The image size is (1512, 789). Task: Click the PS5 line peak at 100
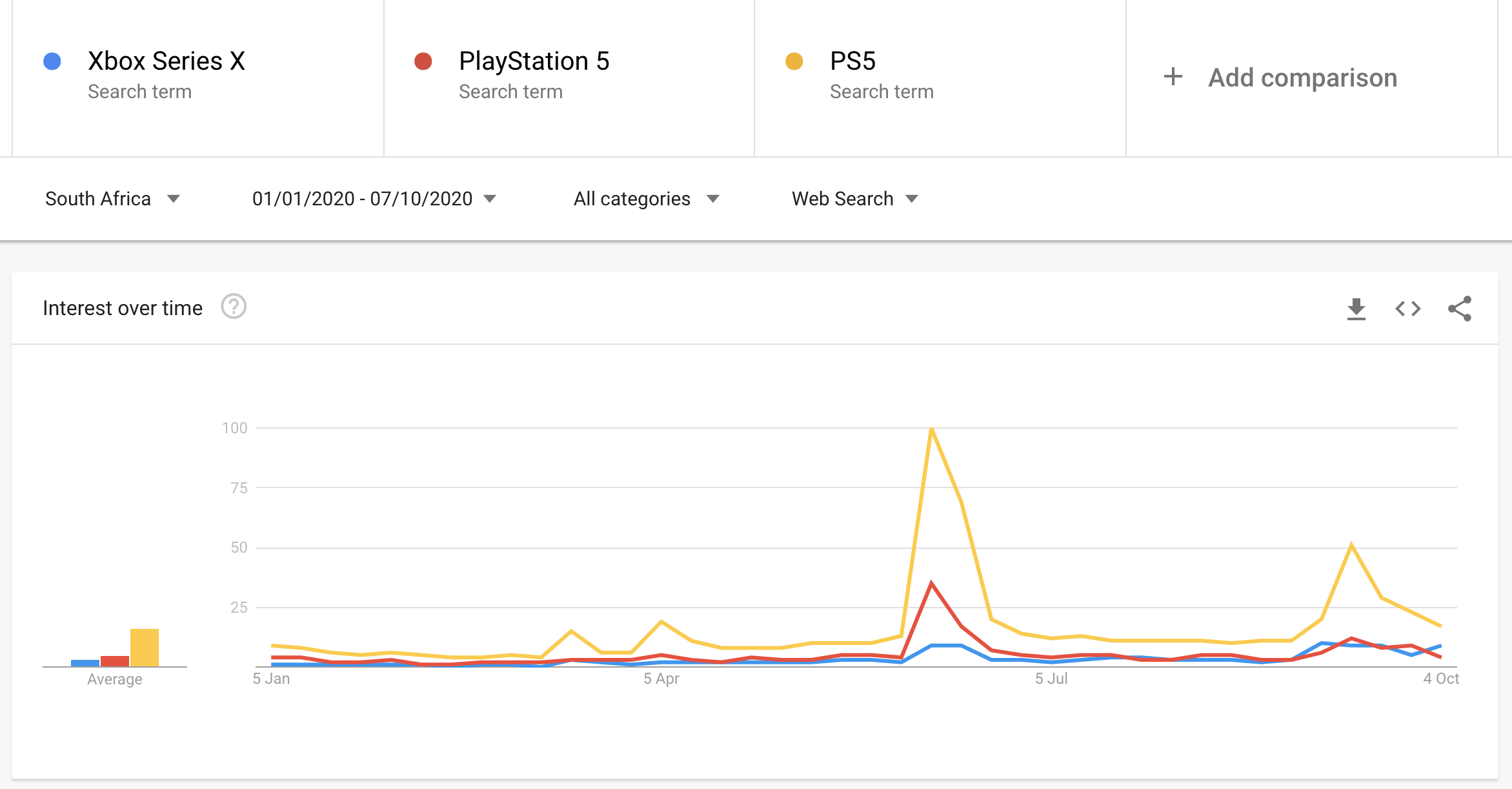pyautogui.click(x=931, y=429)
